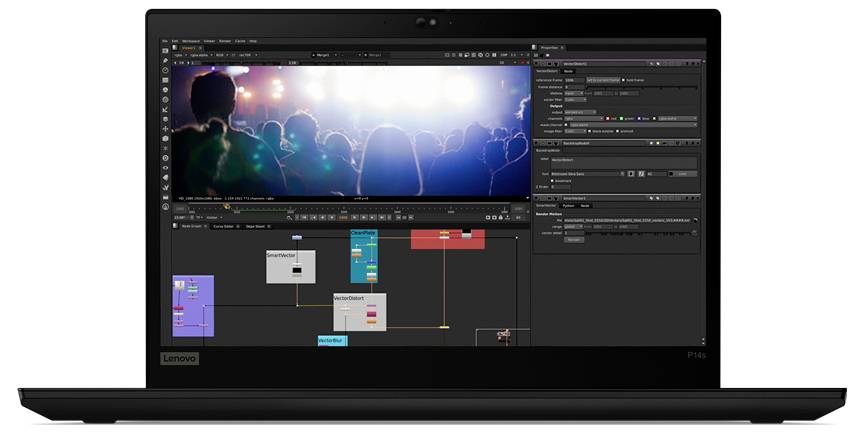Toggle the red channel checkbox
Image resolution: width=864 pixels, height=433 pixels.
click(x=608, y=118)
